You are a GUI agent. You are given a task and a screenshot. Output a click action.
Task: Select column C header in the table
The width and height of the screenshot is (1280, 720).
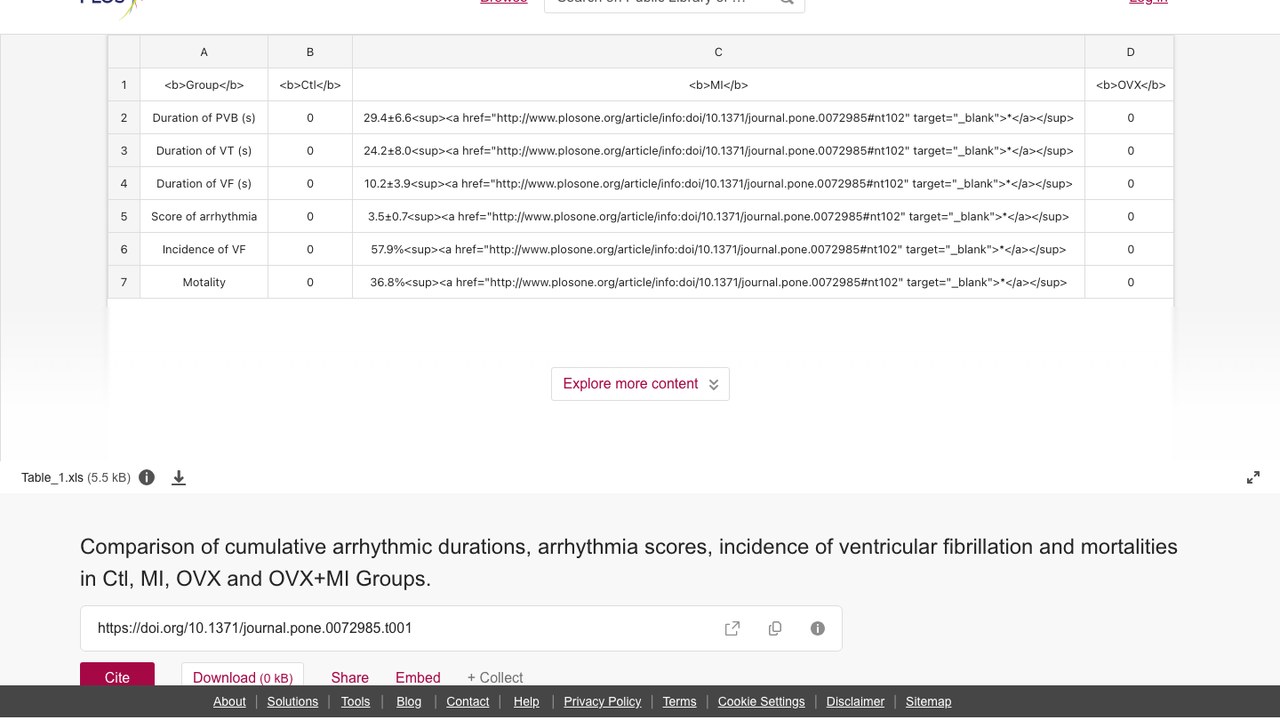pyautogui.click(x=718, y=52)
